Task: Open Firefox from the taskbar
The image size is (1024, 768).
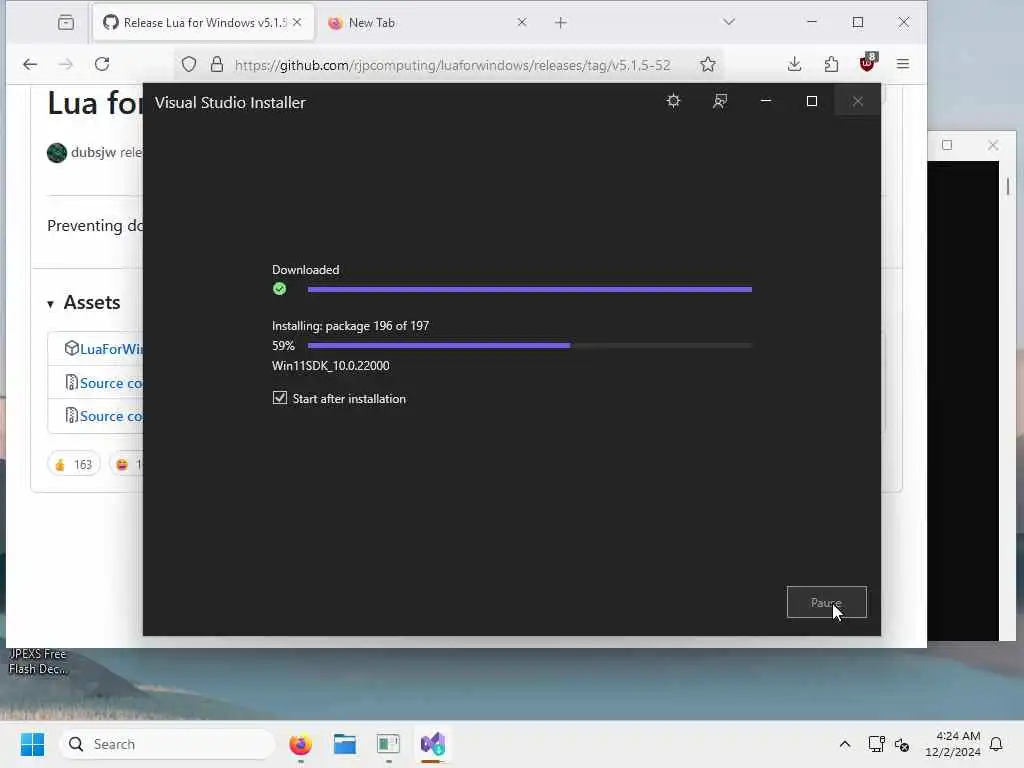Action: (301, 744)
